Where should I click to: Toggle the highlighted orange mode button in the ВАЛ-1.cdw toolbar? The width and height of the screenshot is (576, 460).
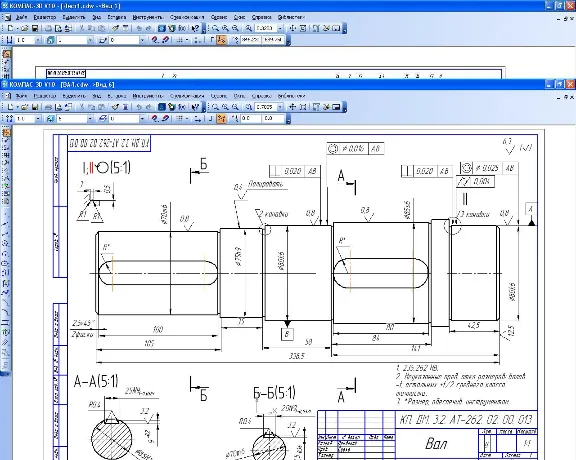pos(221,118)
